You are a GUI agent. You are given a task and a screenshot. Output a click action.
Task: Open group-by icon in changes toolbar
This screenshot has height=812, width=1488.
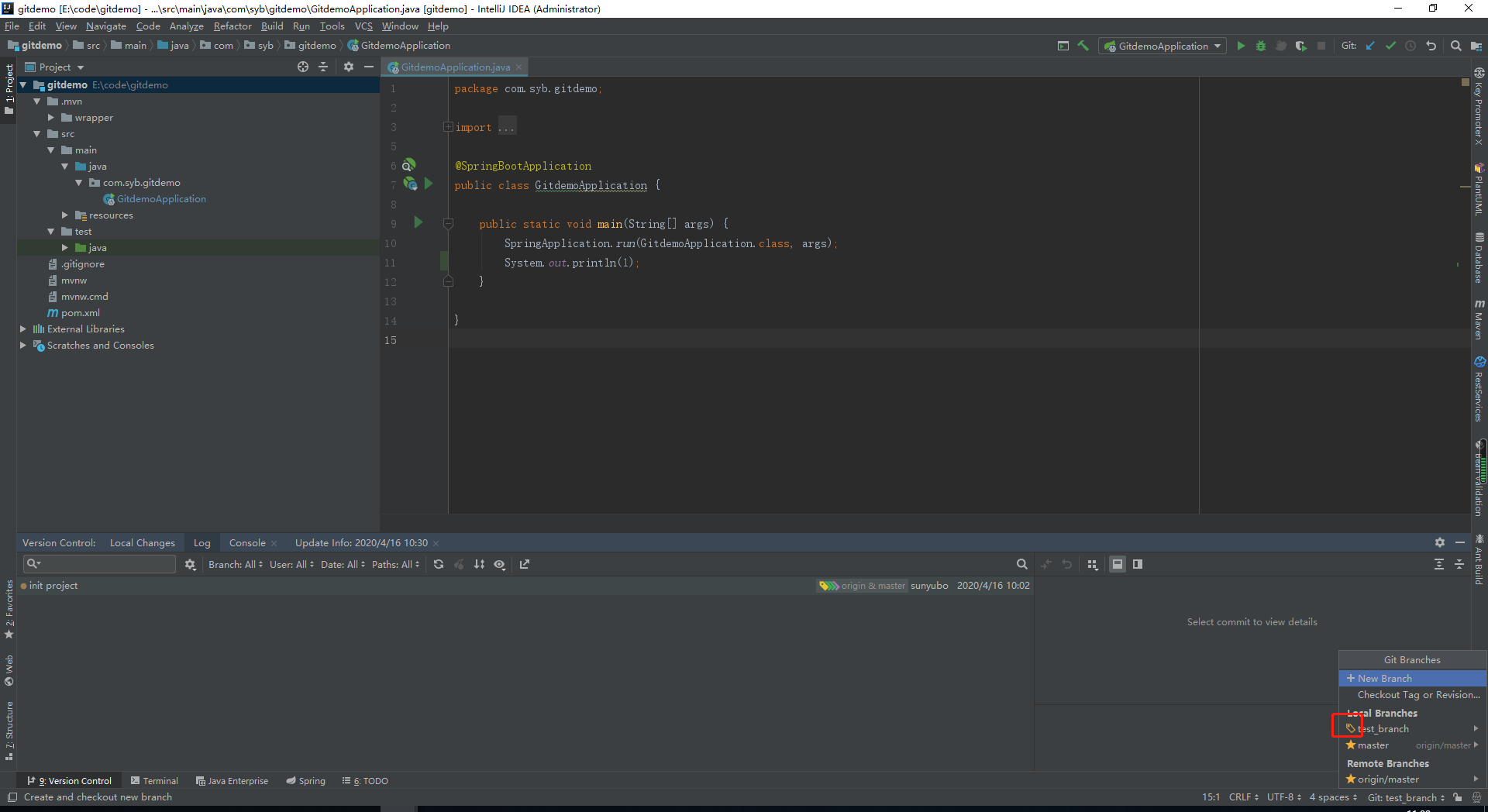click(1093, 564)
